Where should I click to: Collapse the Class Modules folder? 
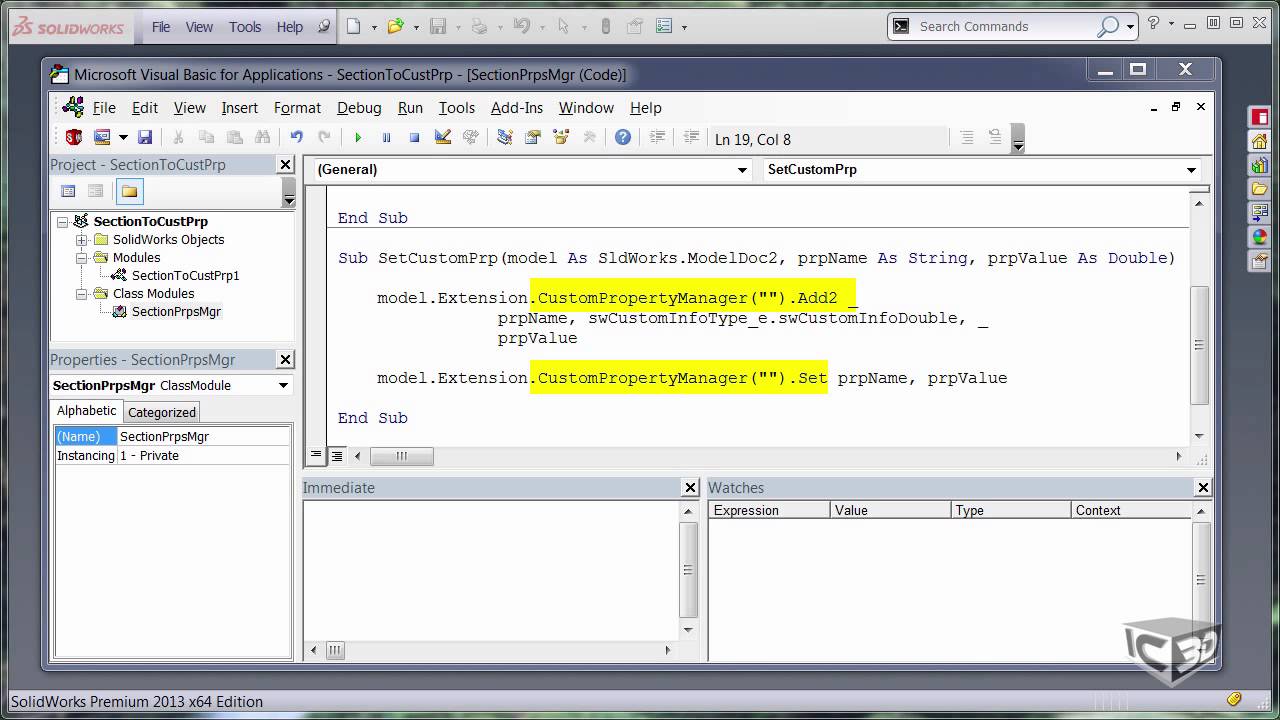click(x=82, y=294)
